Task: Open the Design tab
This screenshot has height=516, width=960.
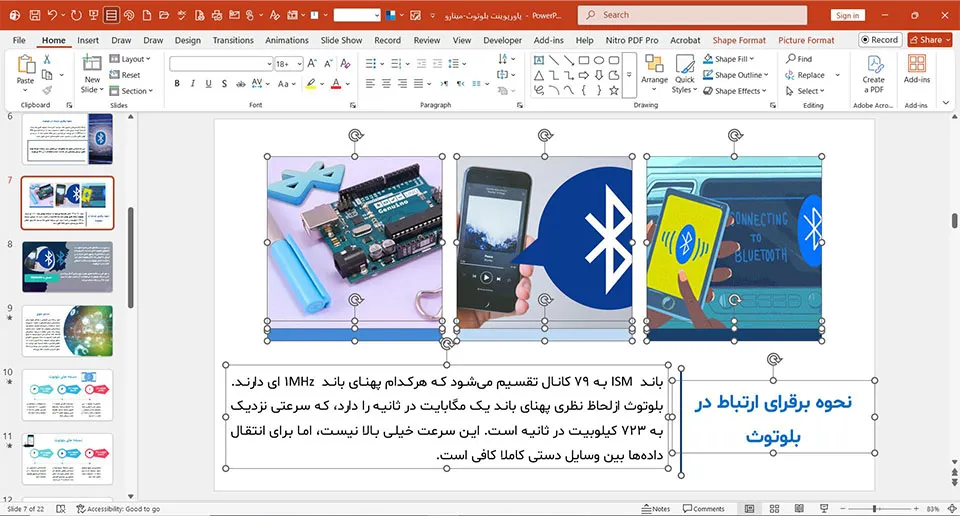Action: (x=187, y=40)
